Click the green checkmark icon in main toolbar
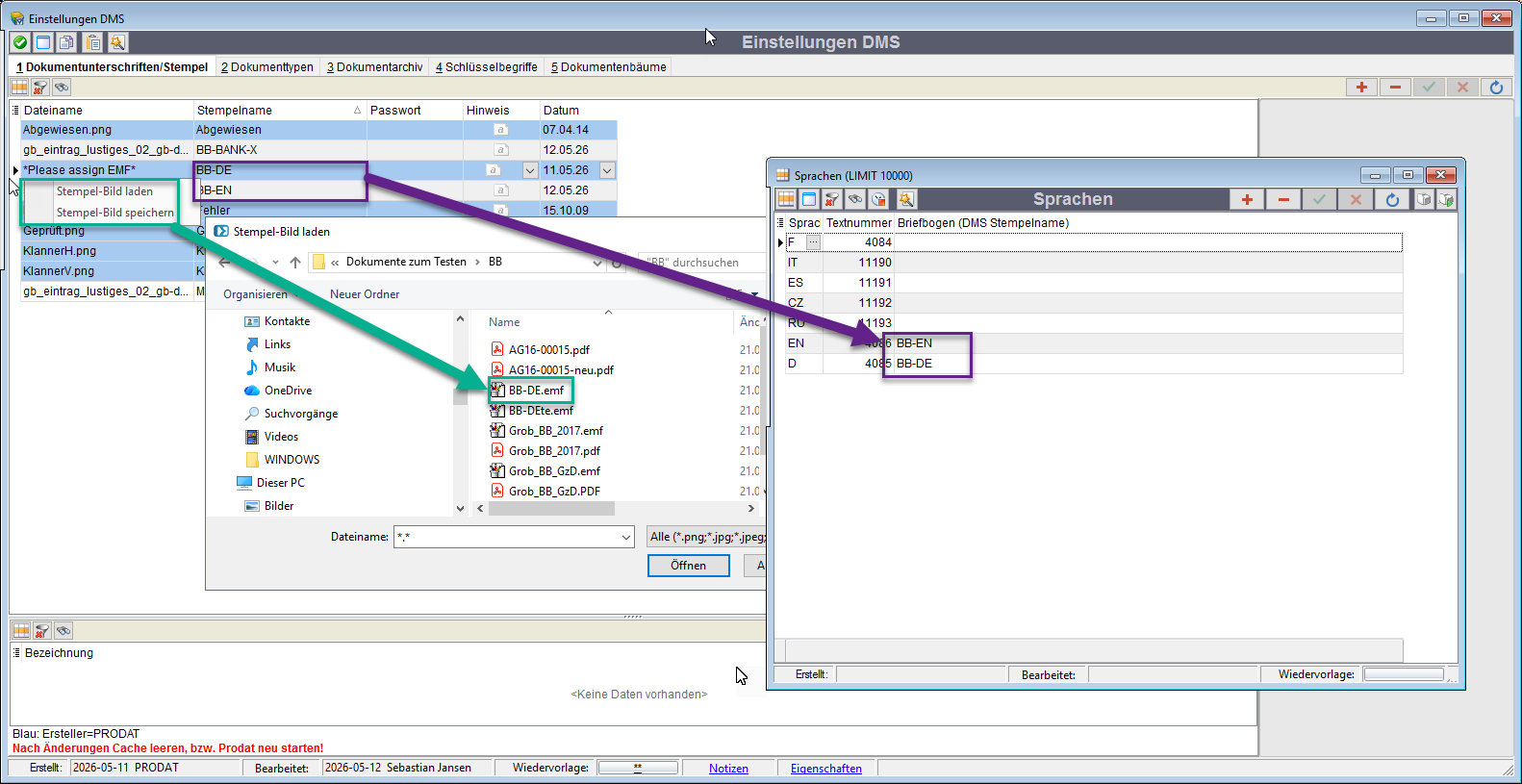Screen dimensions: 1522x784 [19, 42]
